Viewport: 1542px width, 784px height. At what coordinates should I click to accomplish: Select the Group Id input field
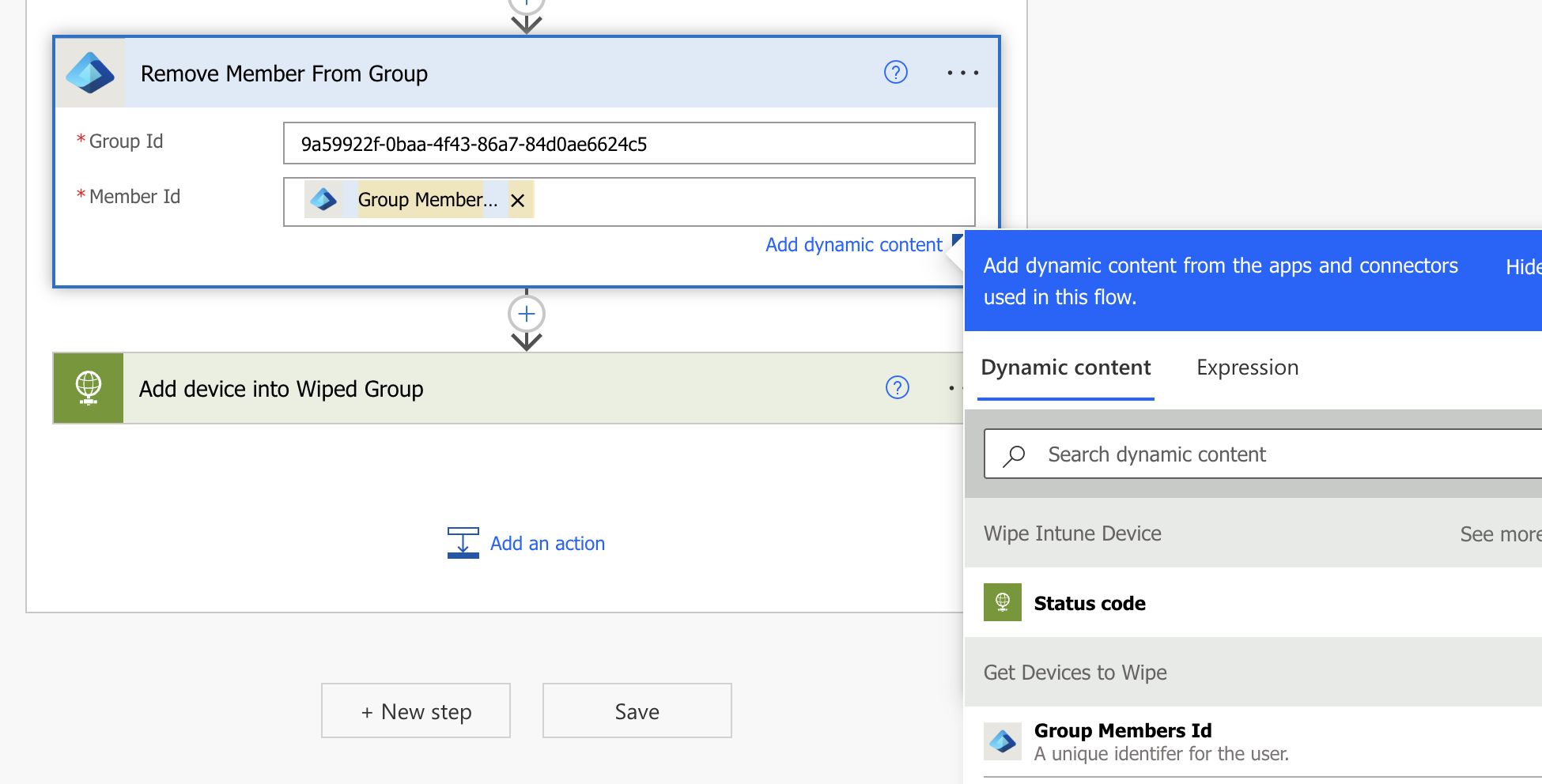(x=629, y=144)
